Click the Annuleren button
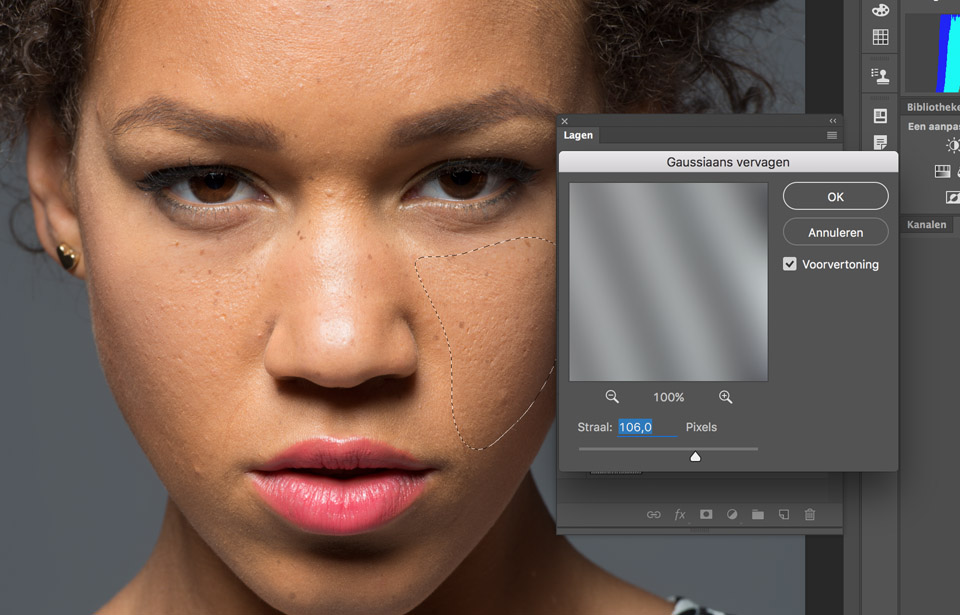Screen dimensions: 960x615 click(x=835, y=232)
